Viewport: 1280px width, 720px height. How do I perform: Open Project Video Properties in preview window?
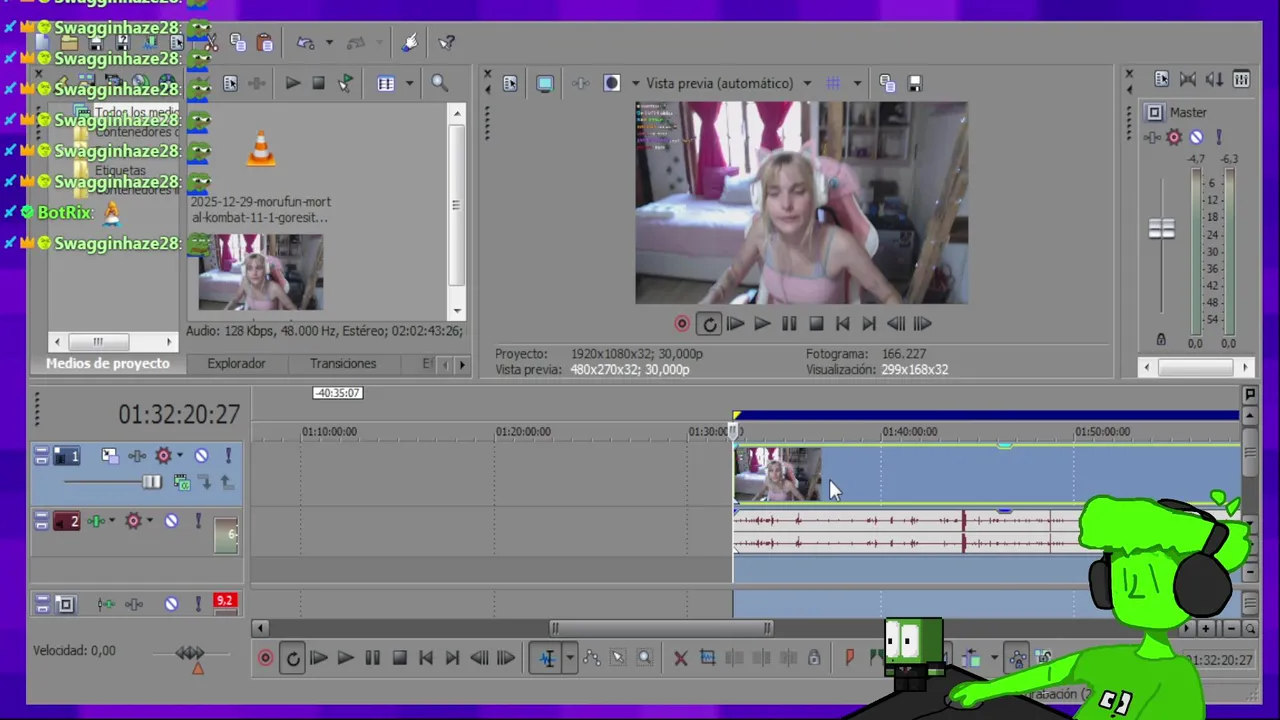tap(510, 84)
